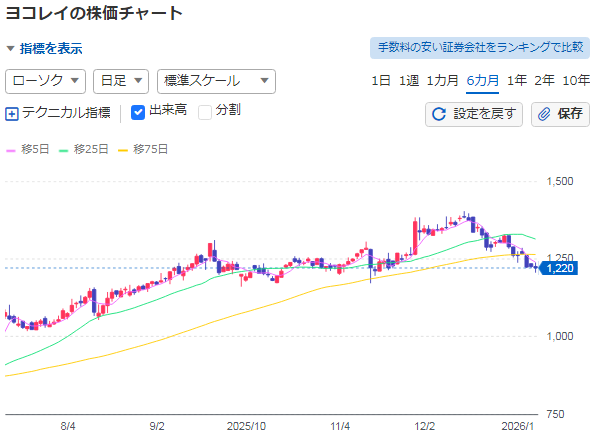Enable the 分割 checkbox

tap(205, 113)
